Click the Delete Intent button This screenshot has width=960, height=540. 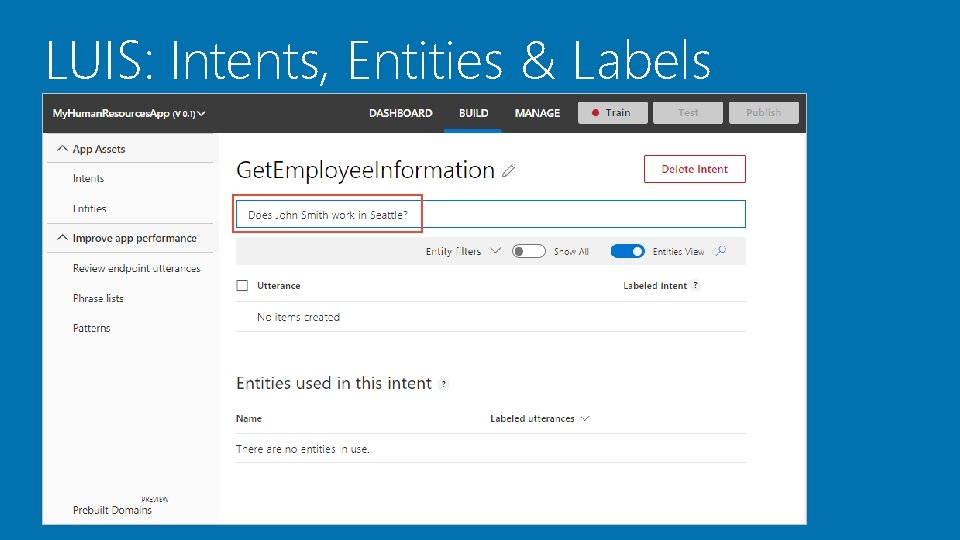click(x=694, y=169)
